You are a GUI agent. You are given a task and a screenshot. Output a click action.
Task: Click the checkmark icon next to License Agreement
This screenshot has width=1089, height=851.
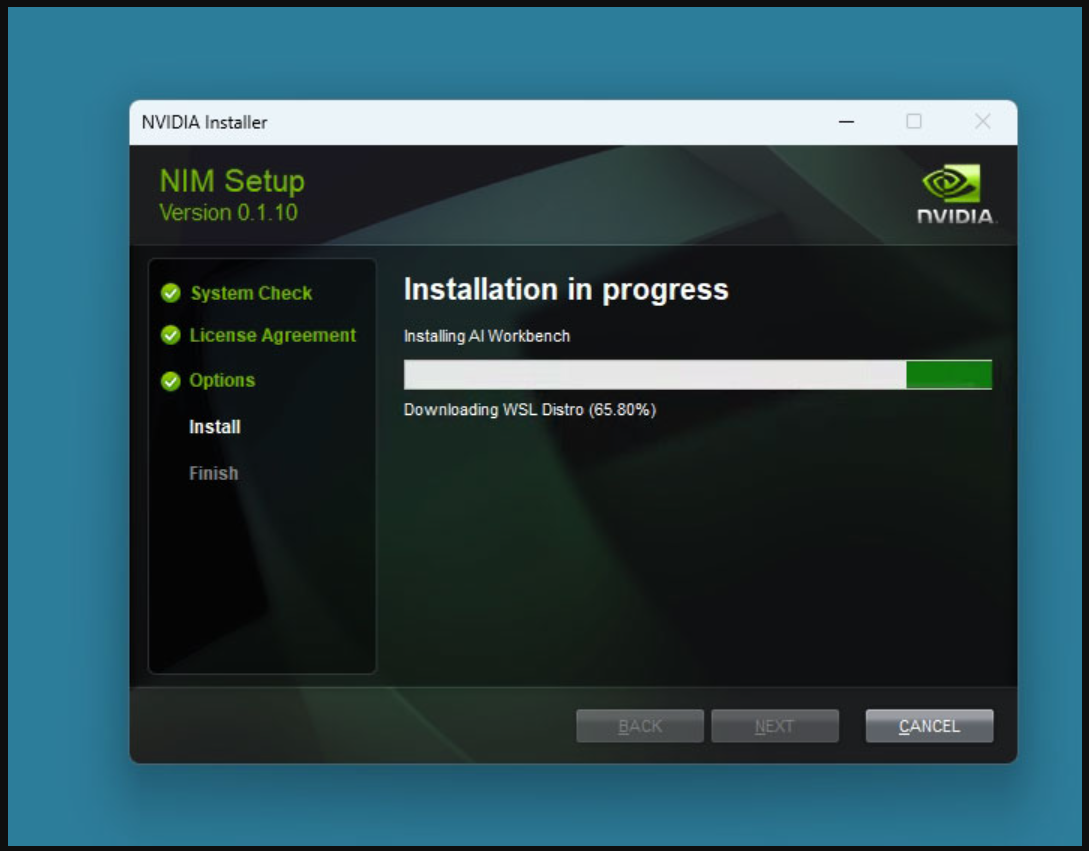[x=170, y=336]
